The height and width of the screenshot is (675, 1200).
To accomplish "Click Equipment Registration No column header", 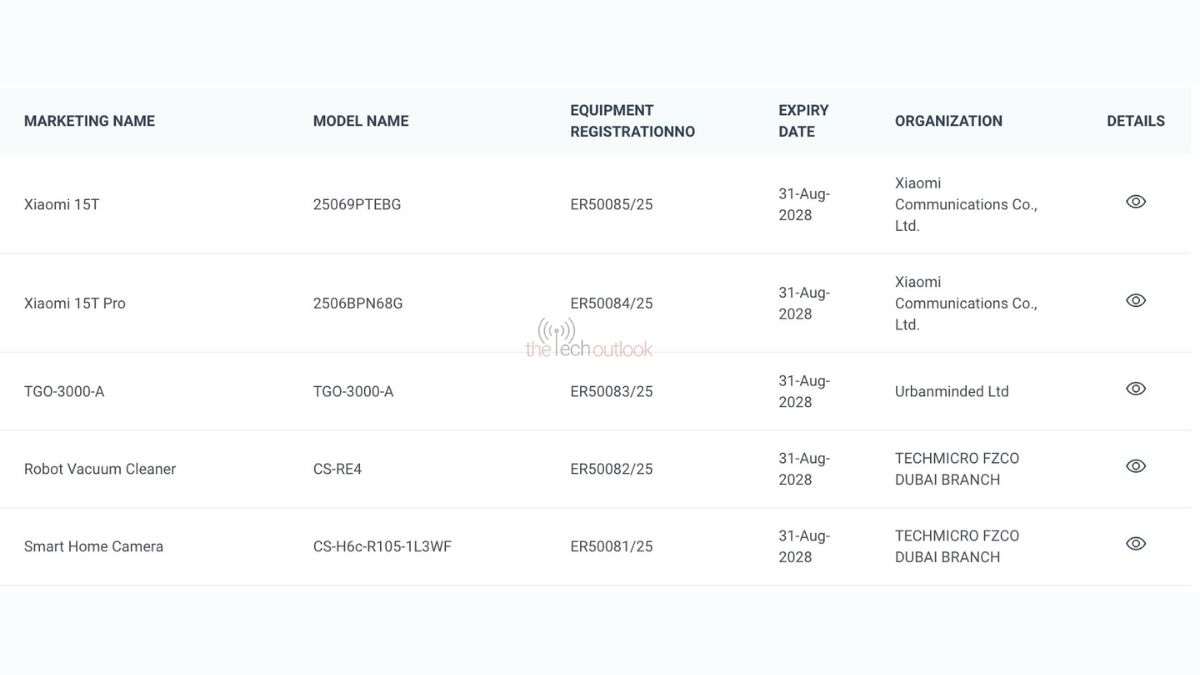I will click(x=632, y=121).
